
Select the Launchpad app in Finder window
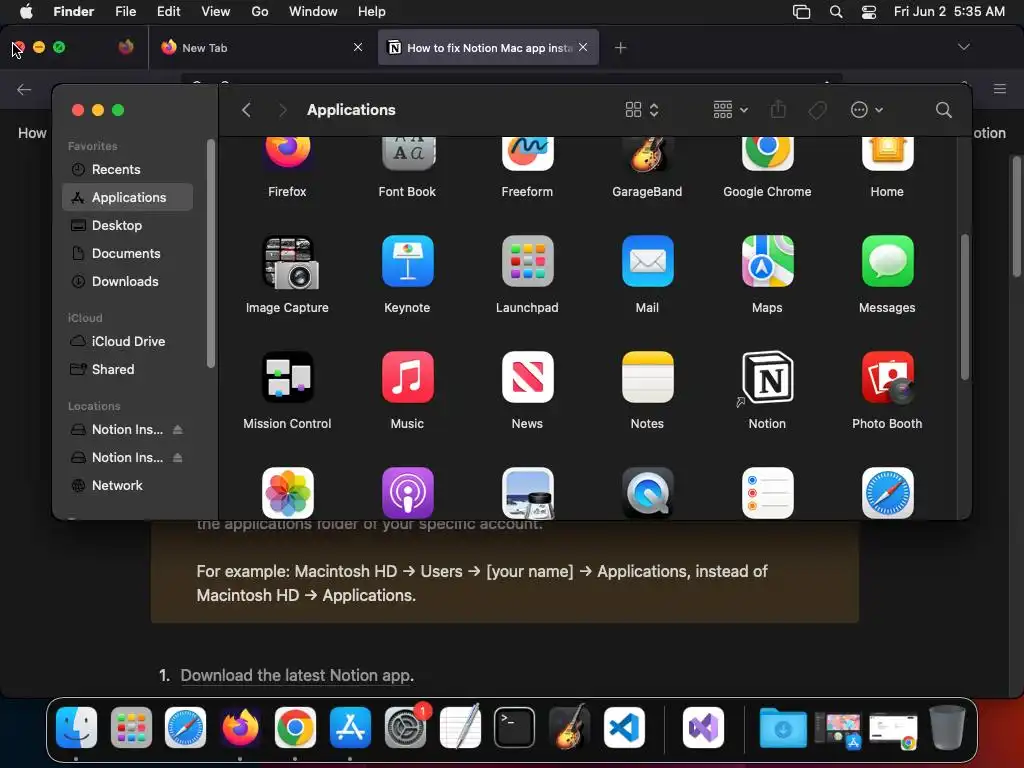[527, 261]
